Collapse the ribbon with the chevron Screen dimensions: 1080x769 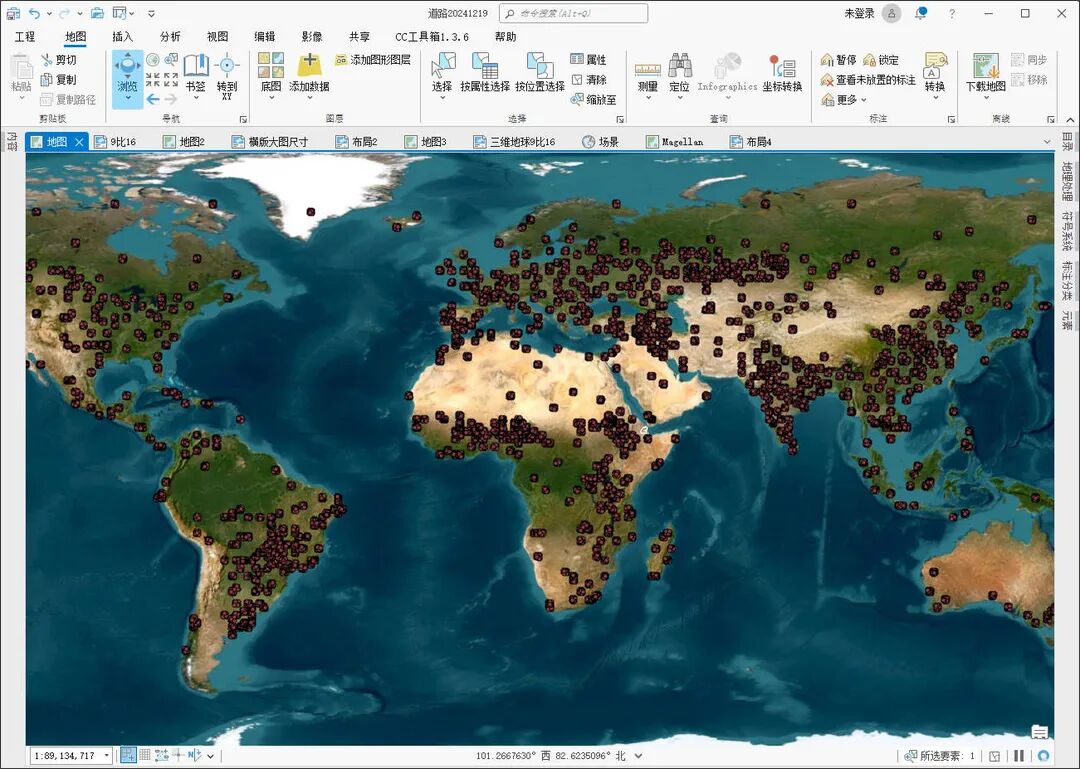click(1070, 120)
